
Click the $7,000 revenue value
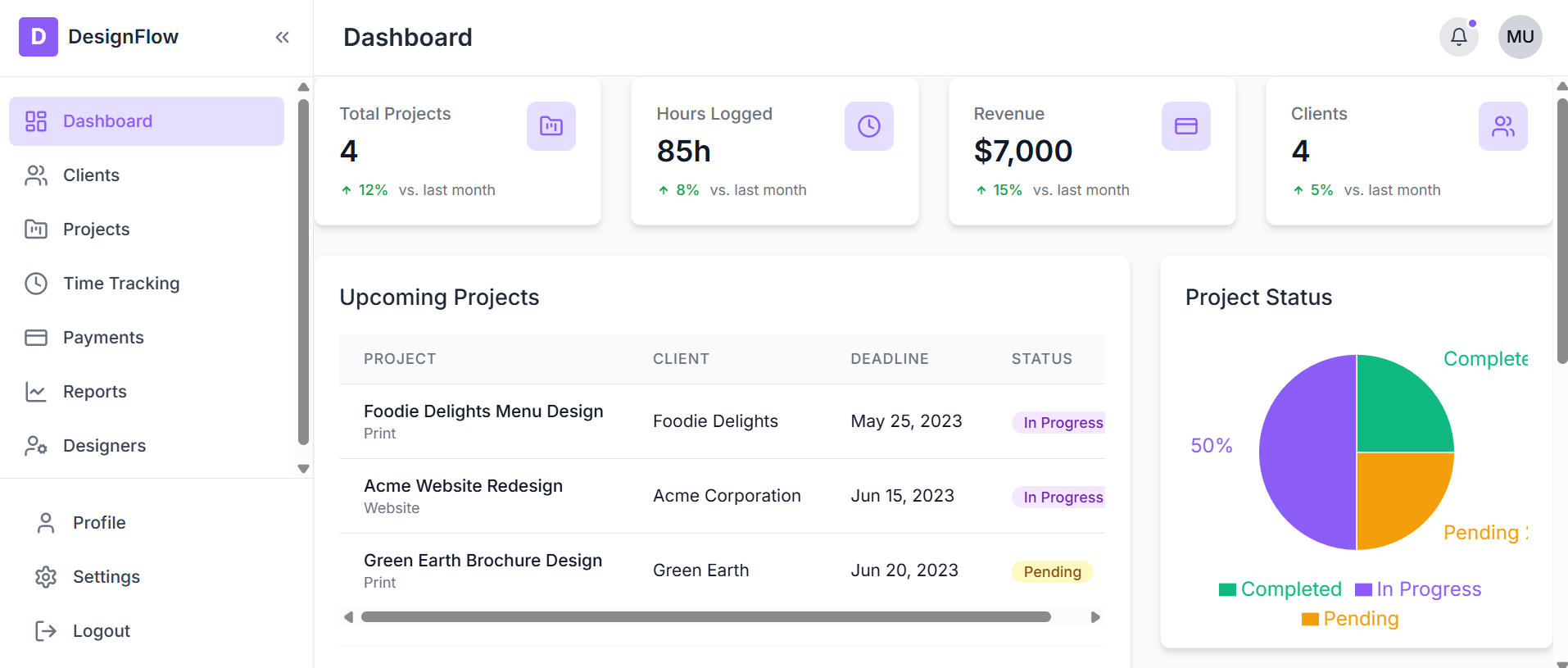coord(1023,151)
